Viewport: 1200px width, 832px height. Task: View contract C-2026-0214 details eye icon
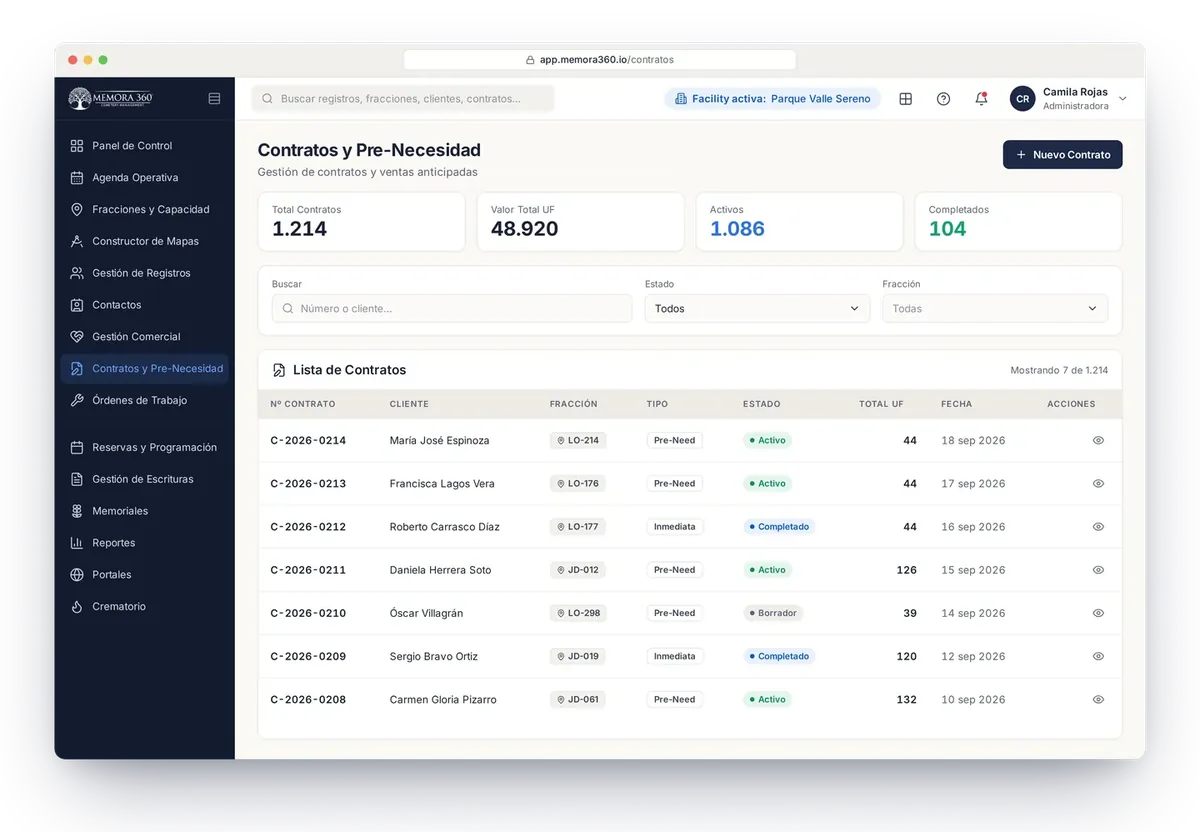(1098, 440)
